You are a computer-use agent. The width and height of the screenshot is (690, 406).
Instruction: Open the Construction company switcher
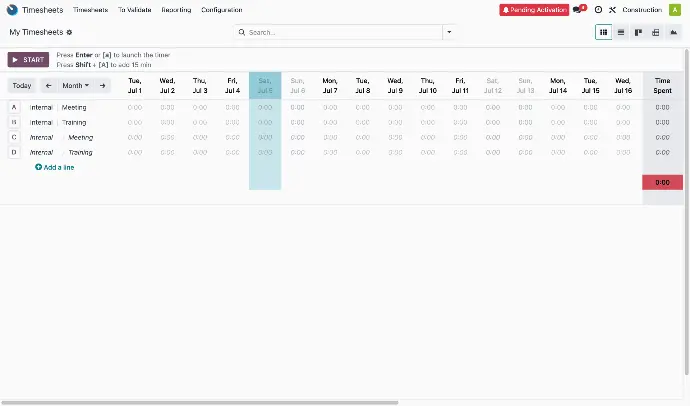642,9
